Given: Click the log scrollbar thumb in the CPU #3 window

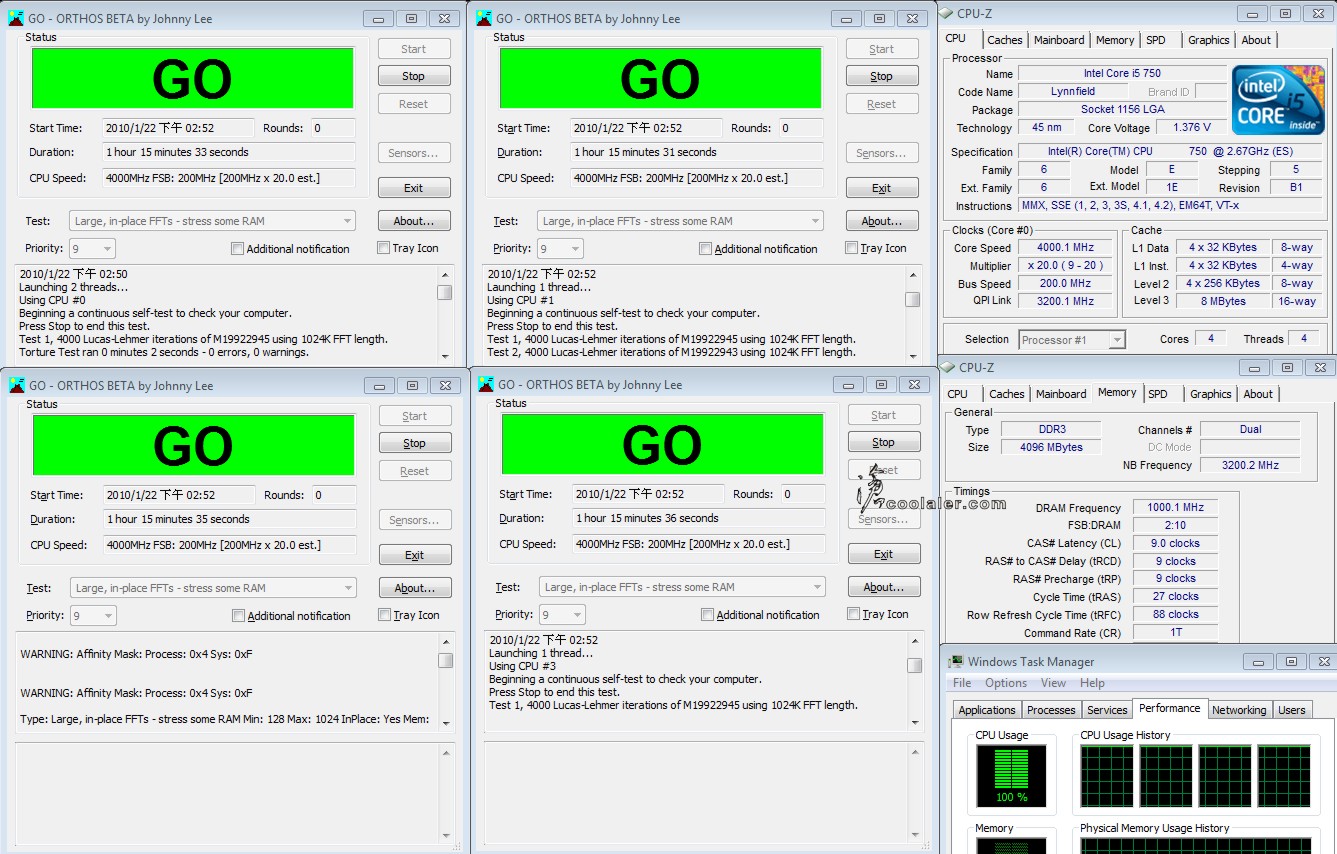Looking at the screenshot, I should pos(915,666).
